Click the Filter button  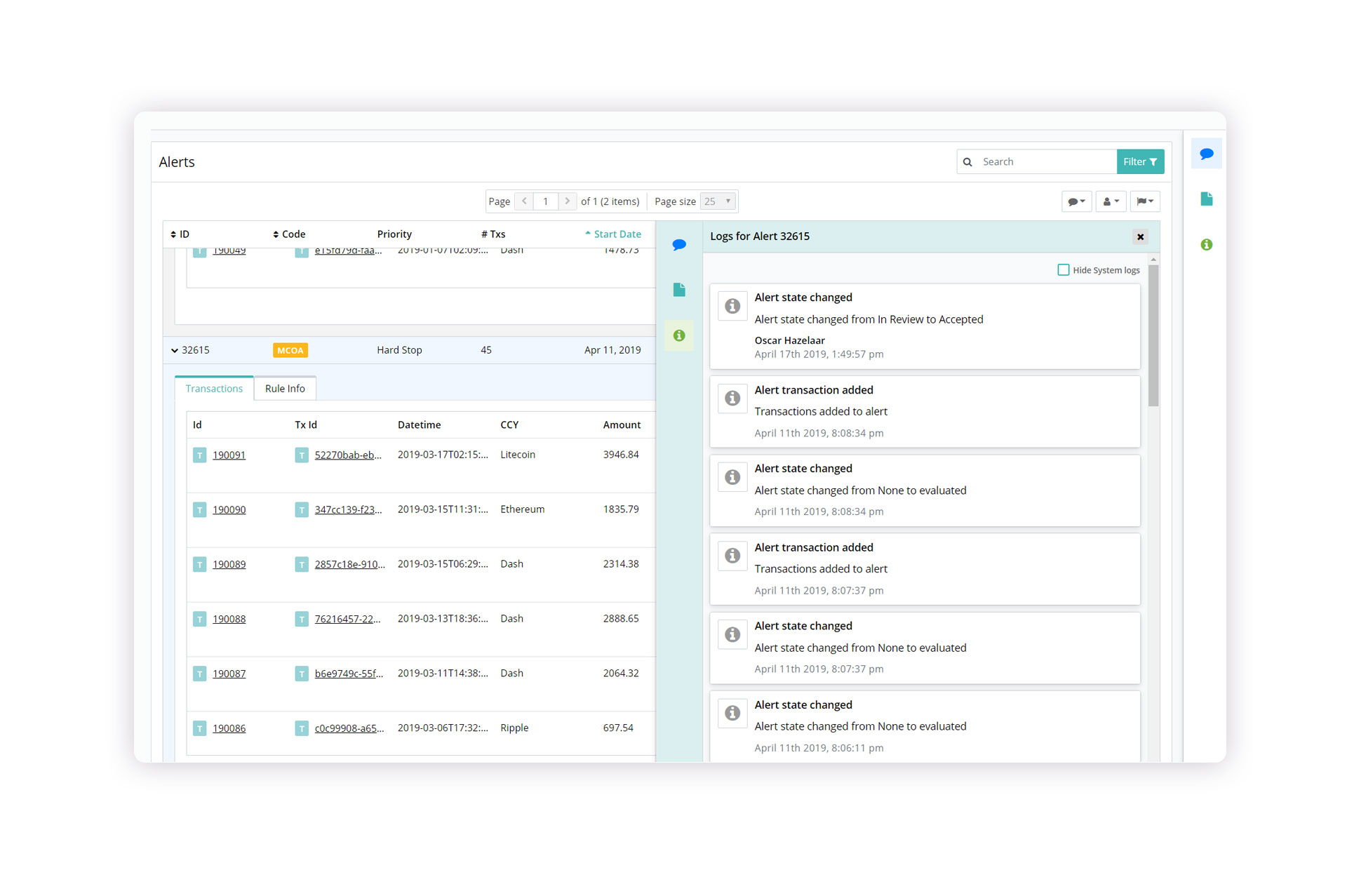point(1140,162)
